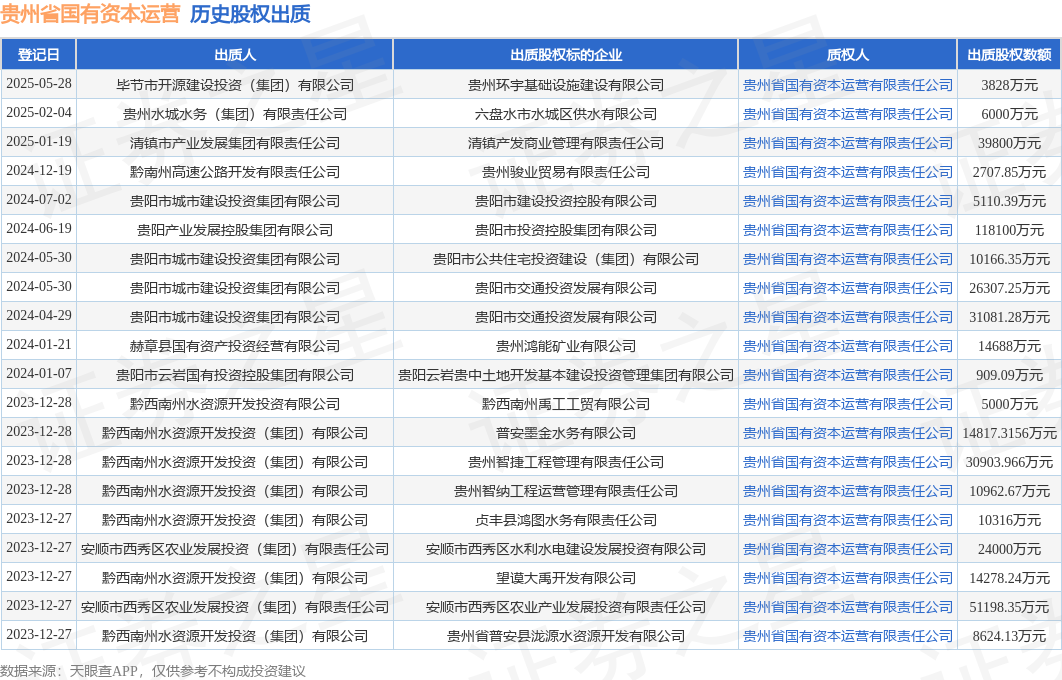The height and width of the screenshot is (680, 1062).
Task: Click company 贞丰县鸿图水务有限责任公司
Action: (566, 520)
